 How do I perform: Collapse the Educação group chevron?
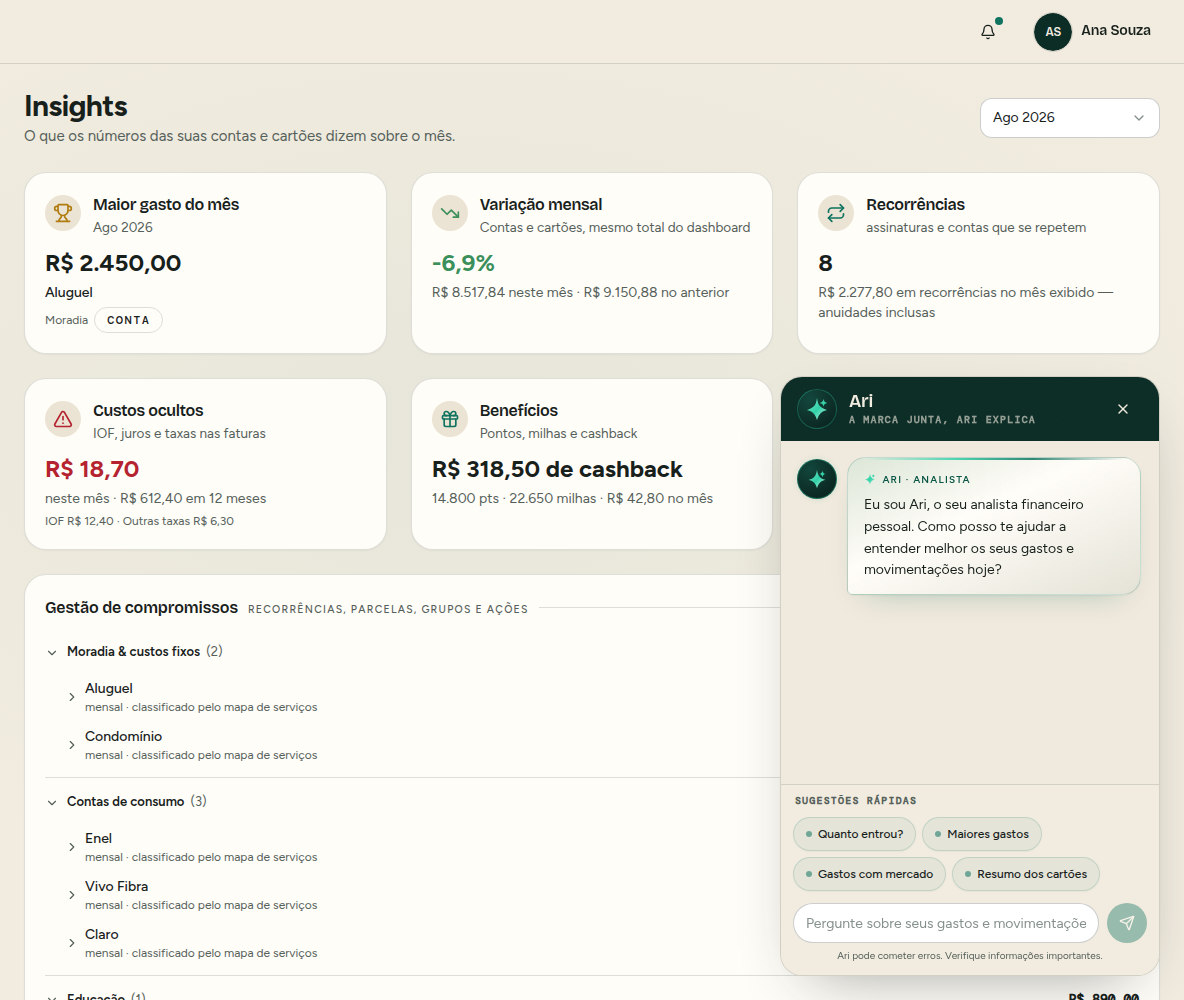52,997
